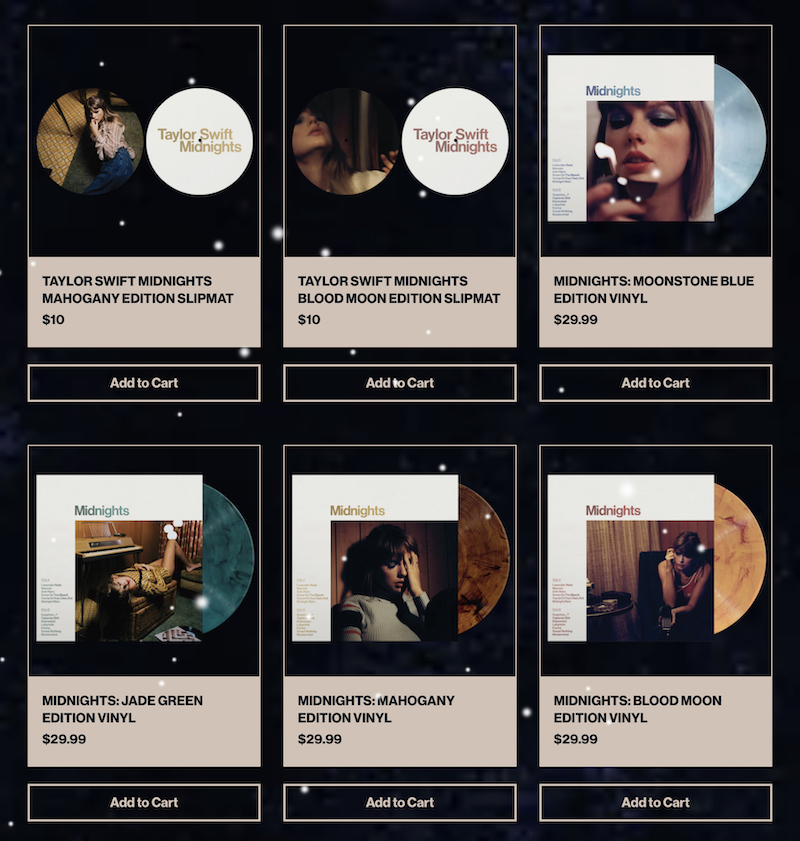Add Mahogany Edition Vinyl to cart
The height and width of the screenshot is (841, 800).
coord(399,802)
